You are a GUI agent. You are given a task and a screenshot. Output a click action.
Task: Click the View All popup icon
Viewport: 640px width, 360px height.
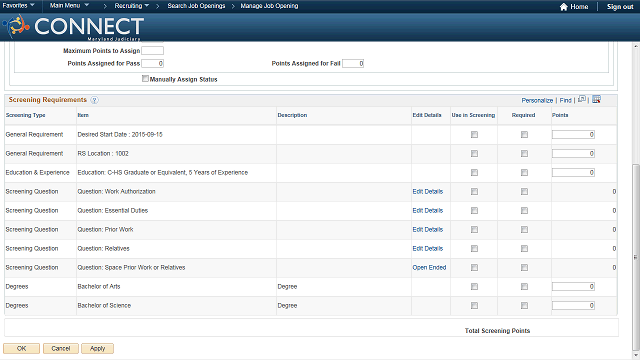pyautogui.click(x=582, y=99)
